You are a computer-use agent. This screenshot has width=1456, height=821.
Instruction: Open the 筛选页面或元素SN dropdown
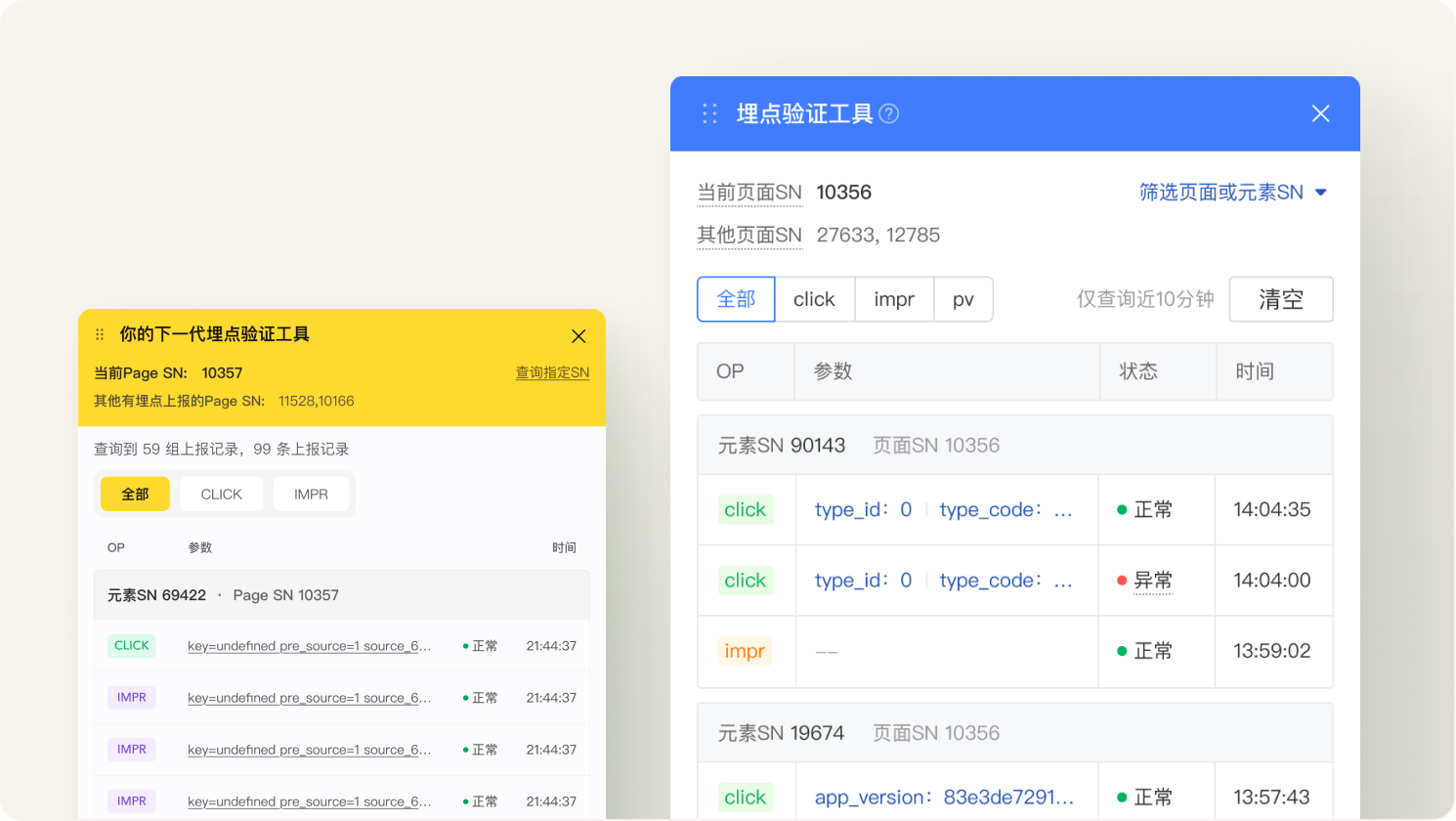click(x=1233, y=193)
